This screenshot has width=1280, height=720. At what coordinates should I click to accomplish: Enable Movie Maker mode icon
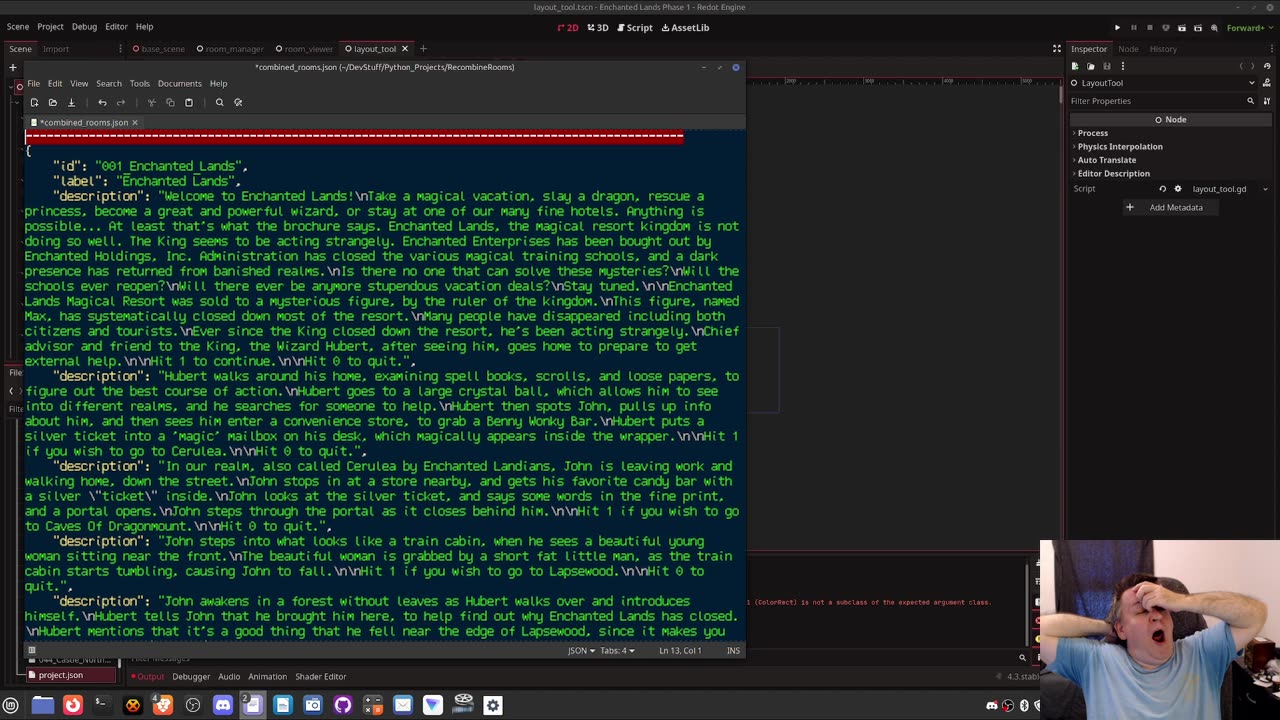[1213, 28]
